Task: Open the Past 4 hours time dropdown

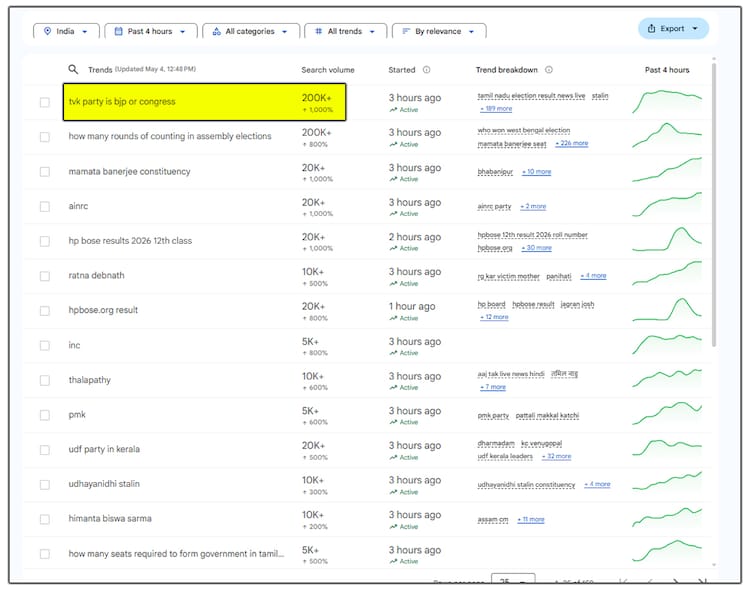Action: 151,31
